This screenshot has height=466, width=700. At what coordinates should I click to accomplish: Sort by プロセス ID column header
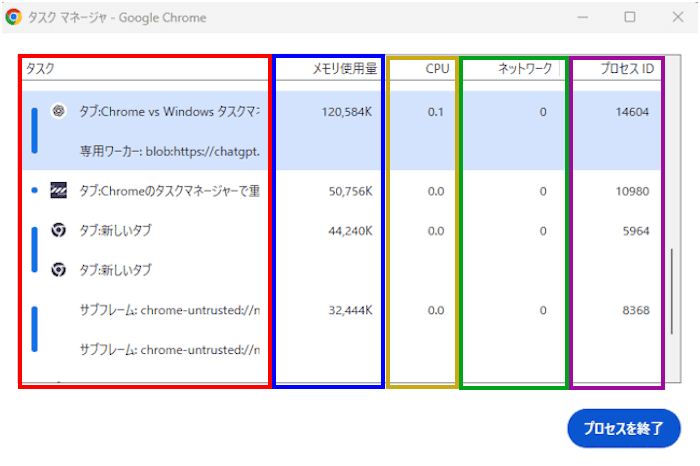tap(627, 68)
